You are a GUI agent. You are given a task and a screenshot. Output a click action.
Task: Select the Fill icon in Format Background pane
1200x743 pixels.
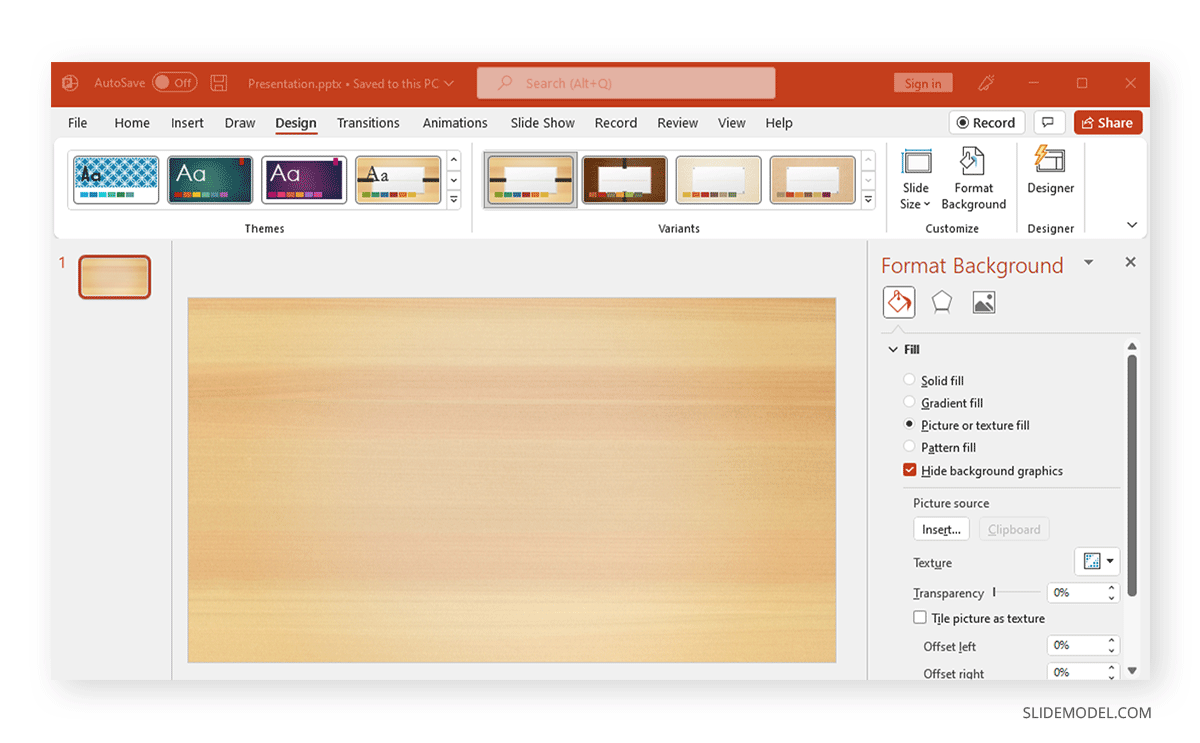(x=898, y=301)
